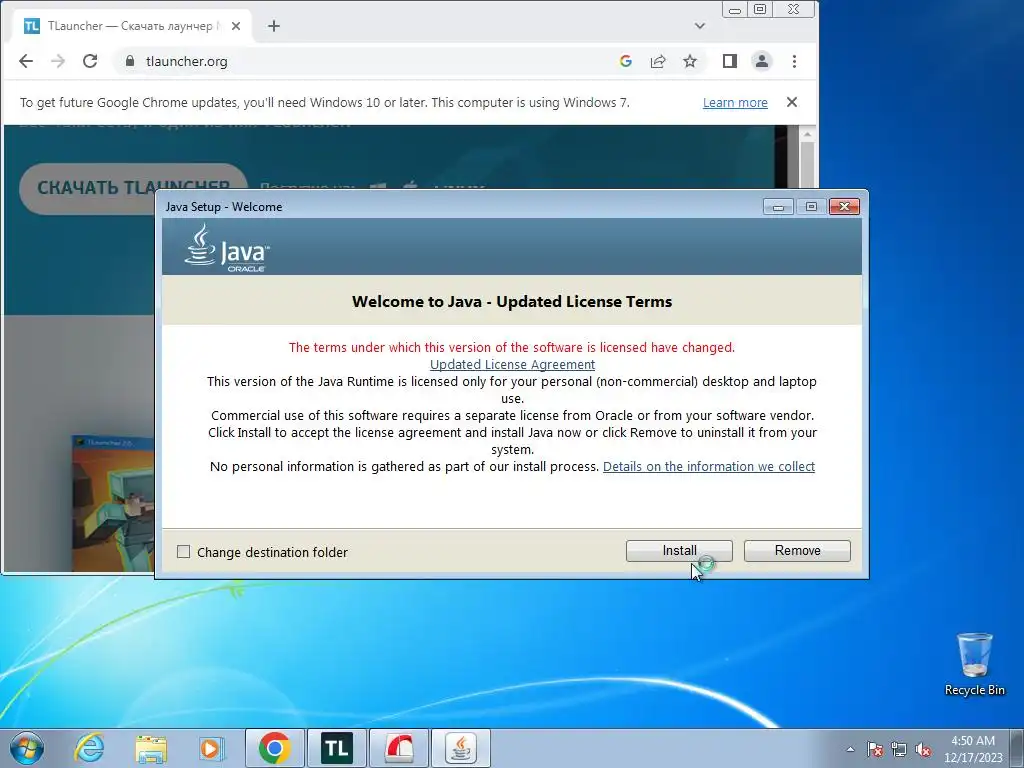This screenshot has width=1024, height=768.
Task: Click the red installer icon in taskbar
Action: pyautogui.click(x=399, y=748)
